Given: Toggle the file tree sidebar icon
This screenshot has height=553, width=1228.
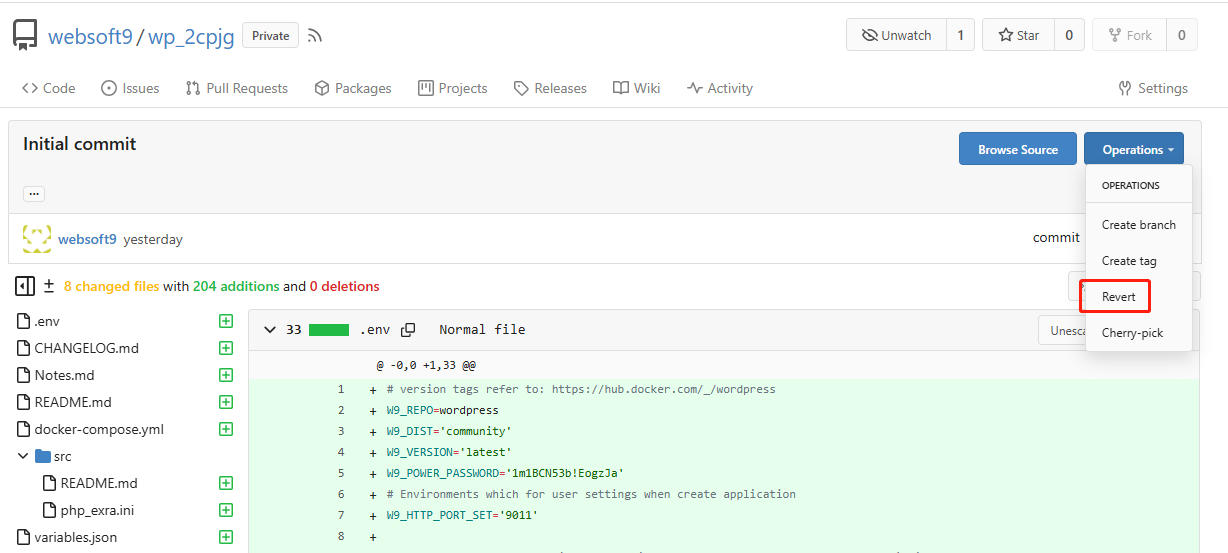Looking at the screenshot, I should (x=25, y=287).
